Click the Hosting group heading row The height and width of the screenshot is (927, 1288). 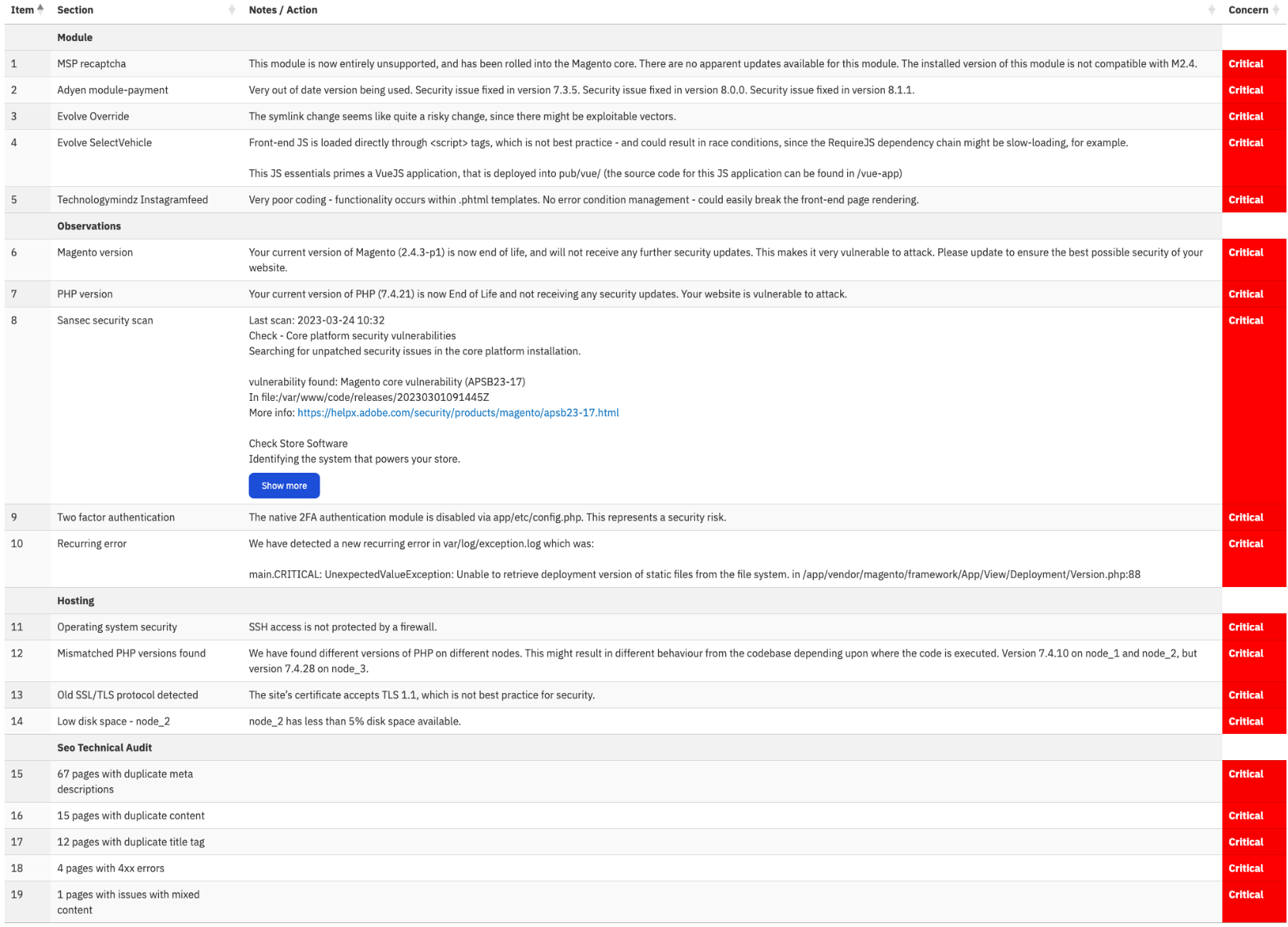point(613,600)
